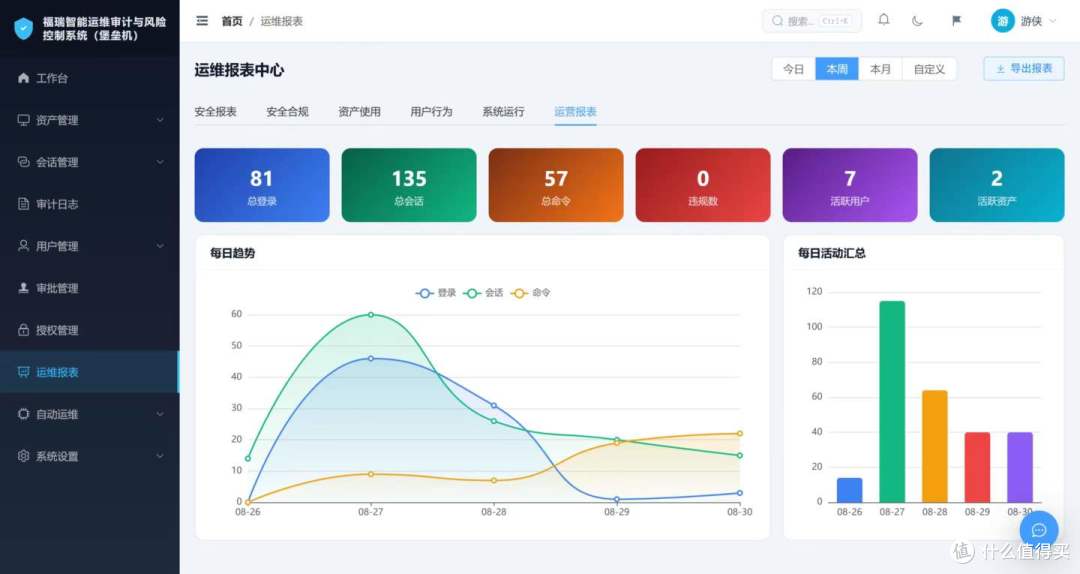Switch to 运营报表 tab
The height and width of the screenshot is (574, 1080).
tap(575, 112)
